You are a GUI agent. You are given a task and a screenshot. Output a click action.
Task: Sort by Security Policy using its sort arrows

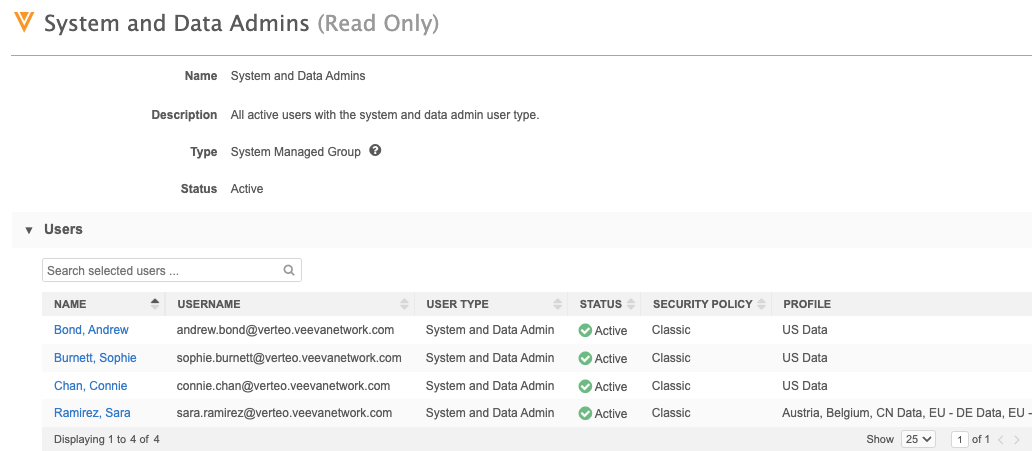[x=762, y=304]
